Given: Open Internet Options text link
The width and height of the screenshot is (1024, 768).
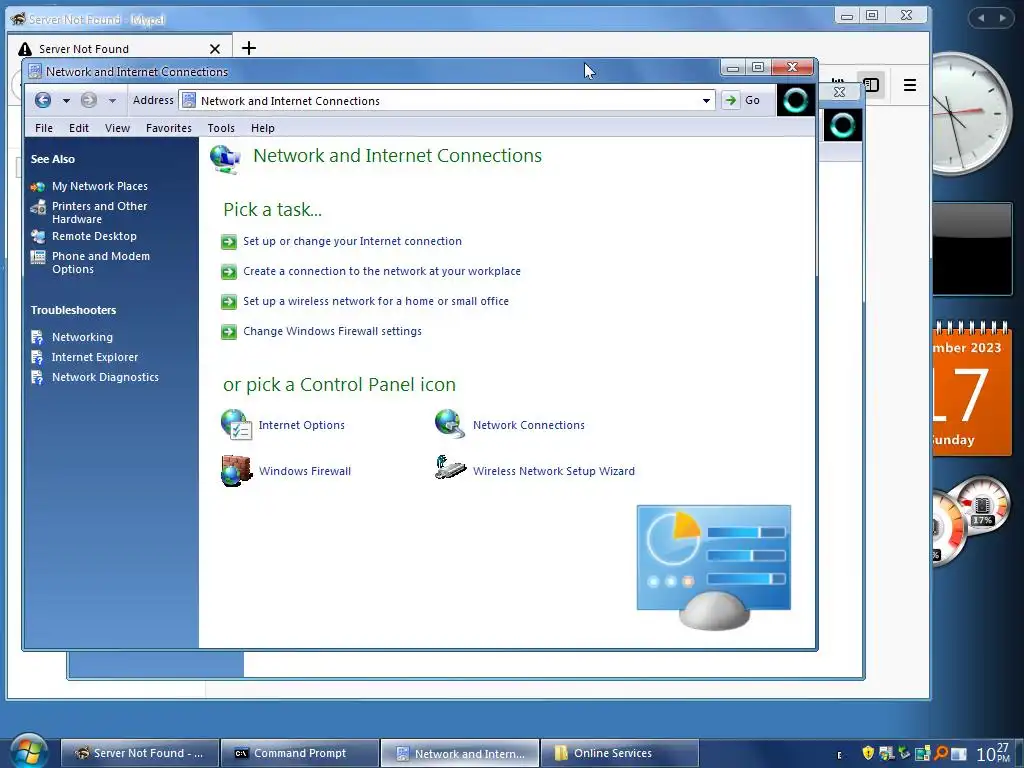Looking at the screenshot, I should click(x=301, y=425).
